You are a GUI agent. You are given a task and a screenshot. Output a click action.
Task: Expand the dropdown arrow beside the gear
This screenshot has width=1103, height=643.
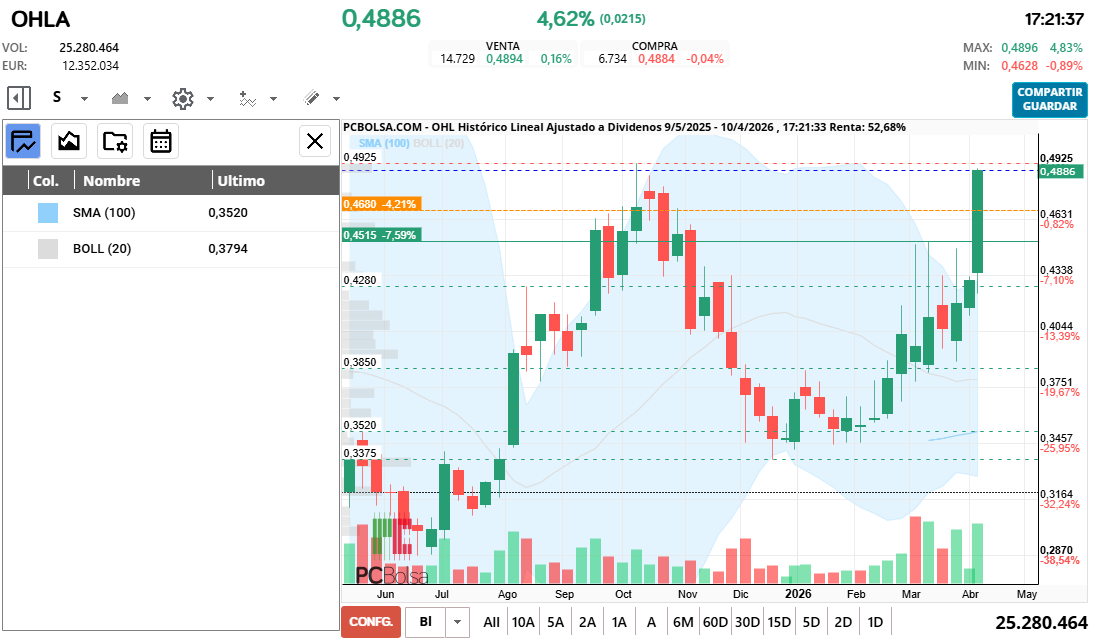click(x=210, y=99)
